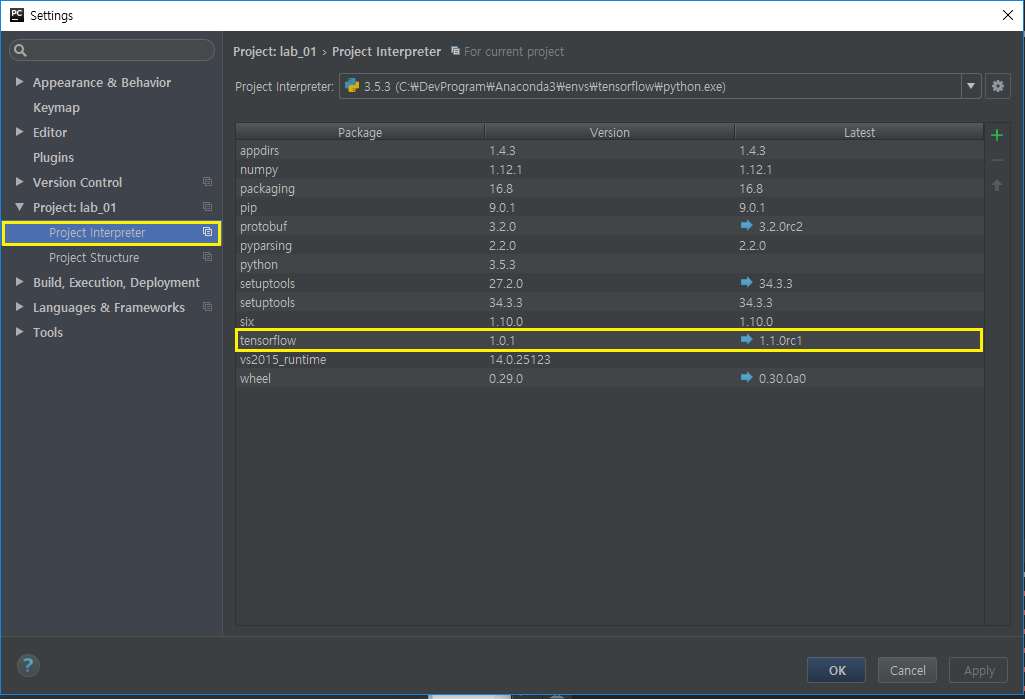Click the help question mark icon
Viewport: 1025px width, 699px height.
pos(27,666)
